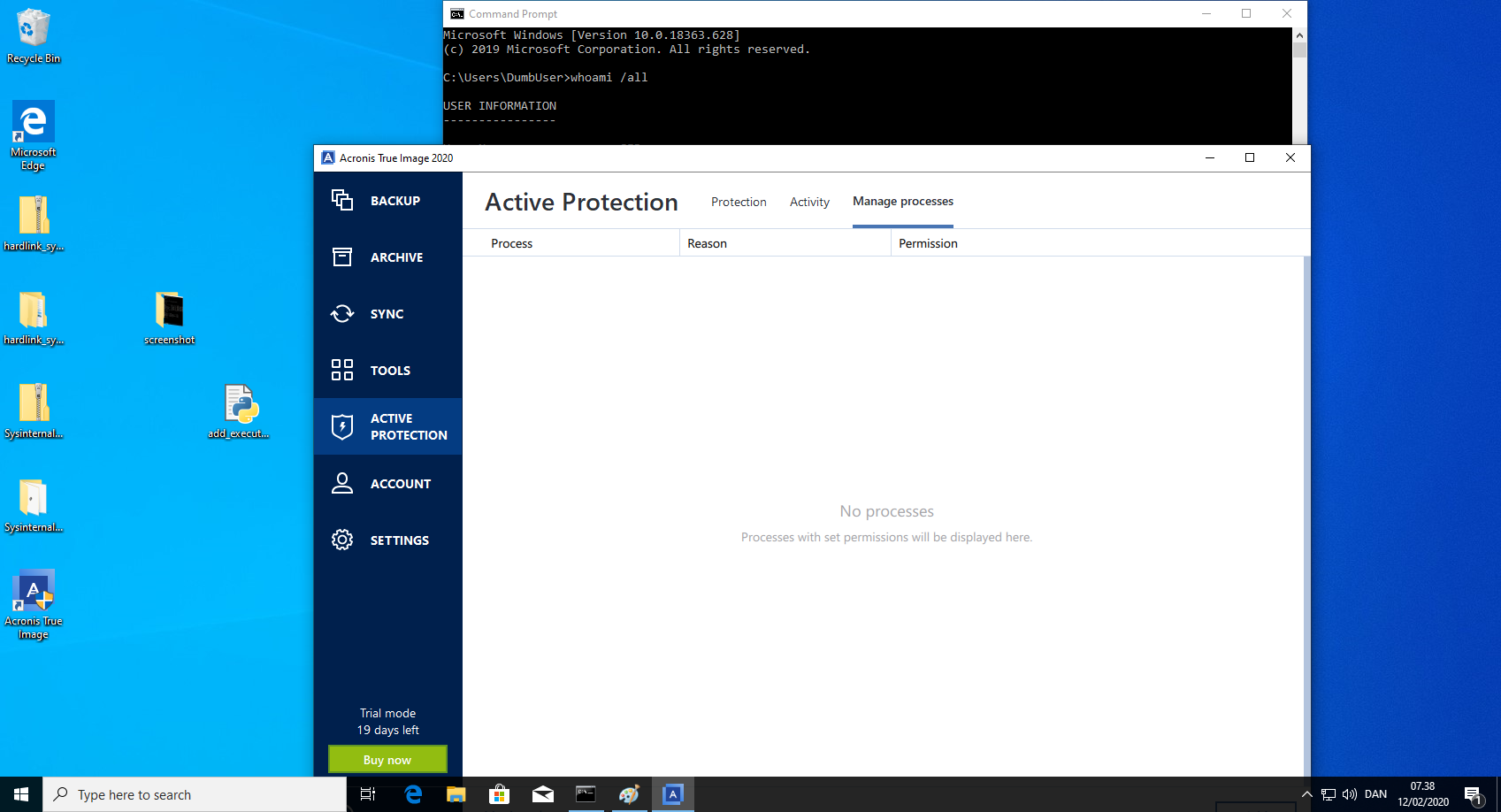Image resolution: width=1501 pixels, height=812 pixels.
Task: Click the Permission column header
Action: (x=928, y=243)
